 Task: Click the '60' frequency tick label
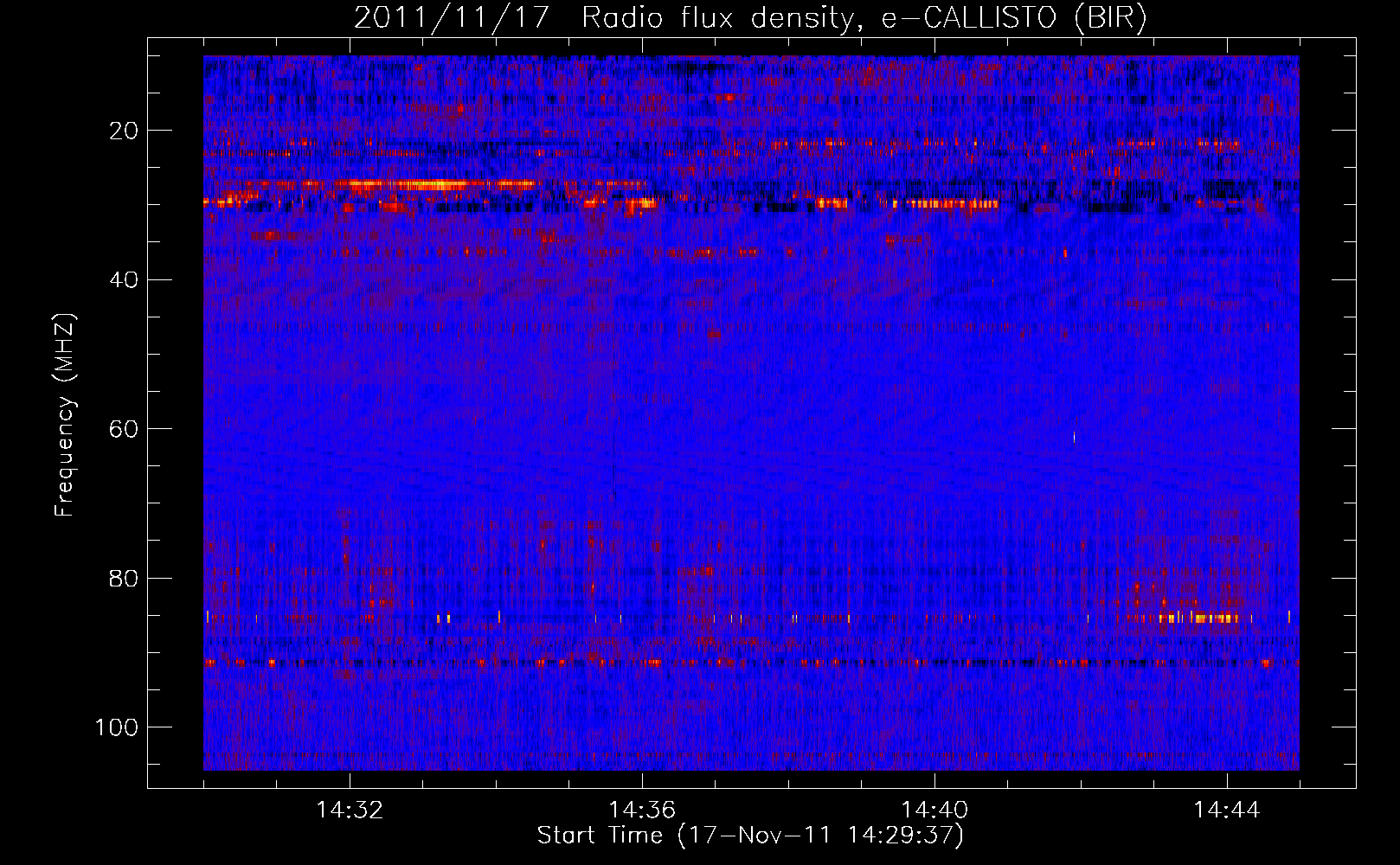(x=125, y=429)
